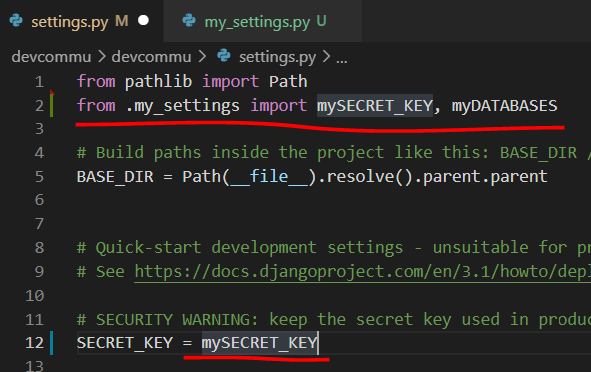The width and height of the screenshot is (591, 372).
Task: Click the M git status on settings.py tab
Action: 122,21
